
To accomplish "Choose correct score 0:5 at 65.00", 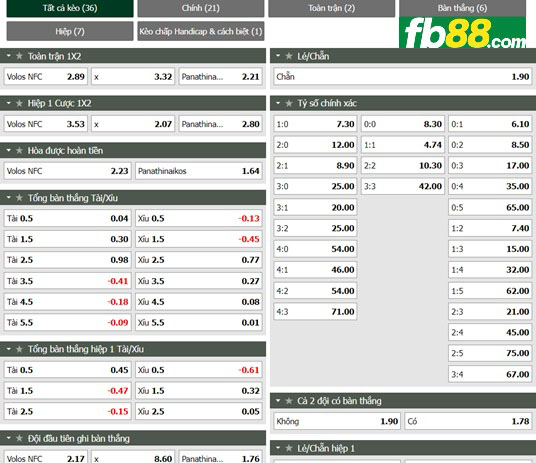I will pos(490,207).
